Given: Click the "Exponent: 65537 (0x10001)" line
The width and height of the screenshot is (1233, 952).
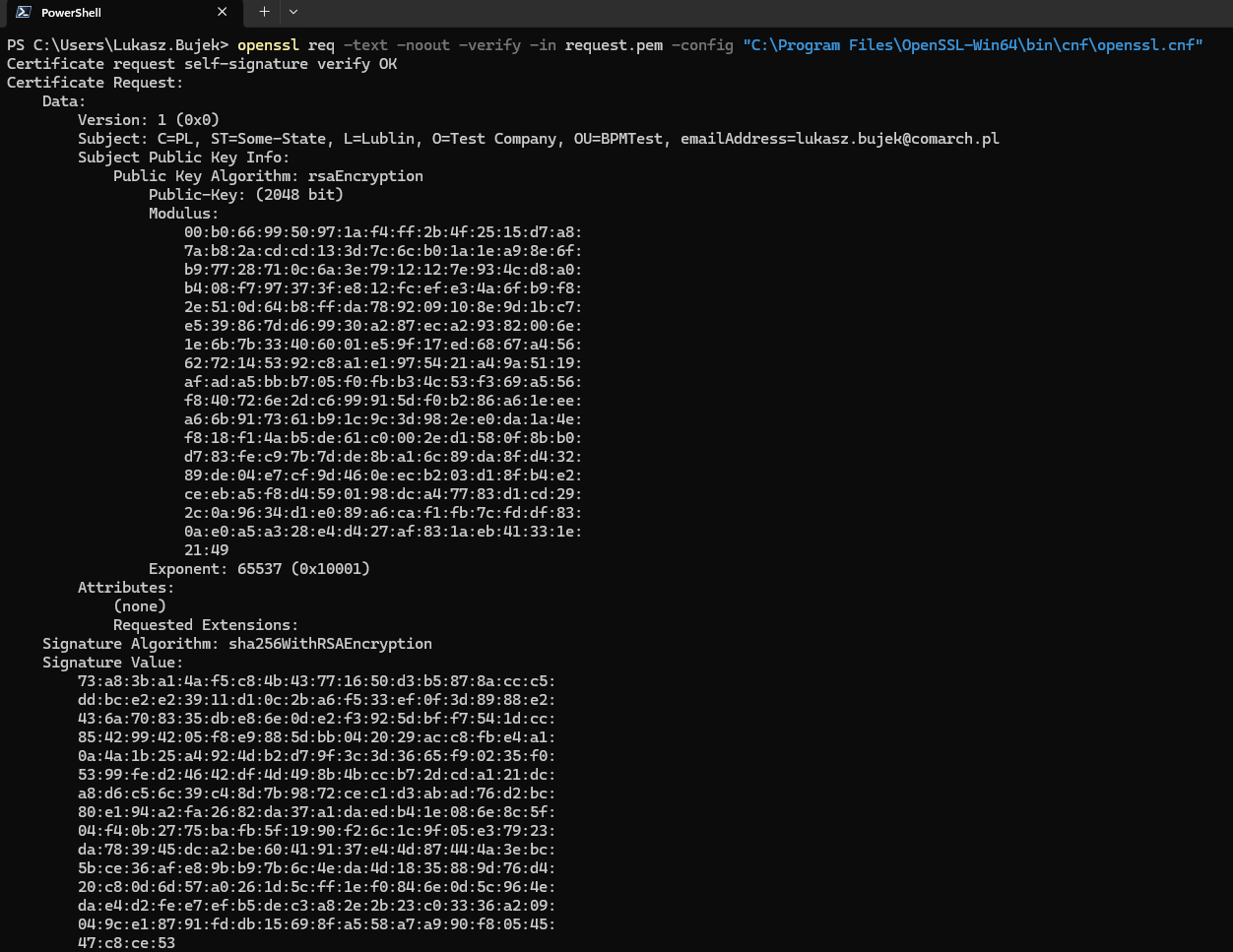Looking at the screenshot, I should coord(259,569).
